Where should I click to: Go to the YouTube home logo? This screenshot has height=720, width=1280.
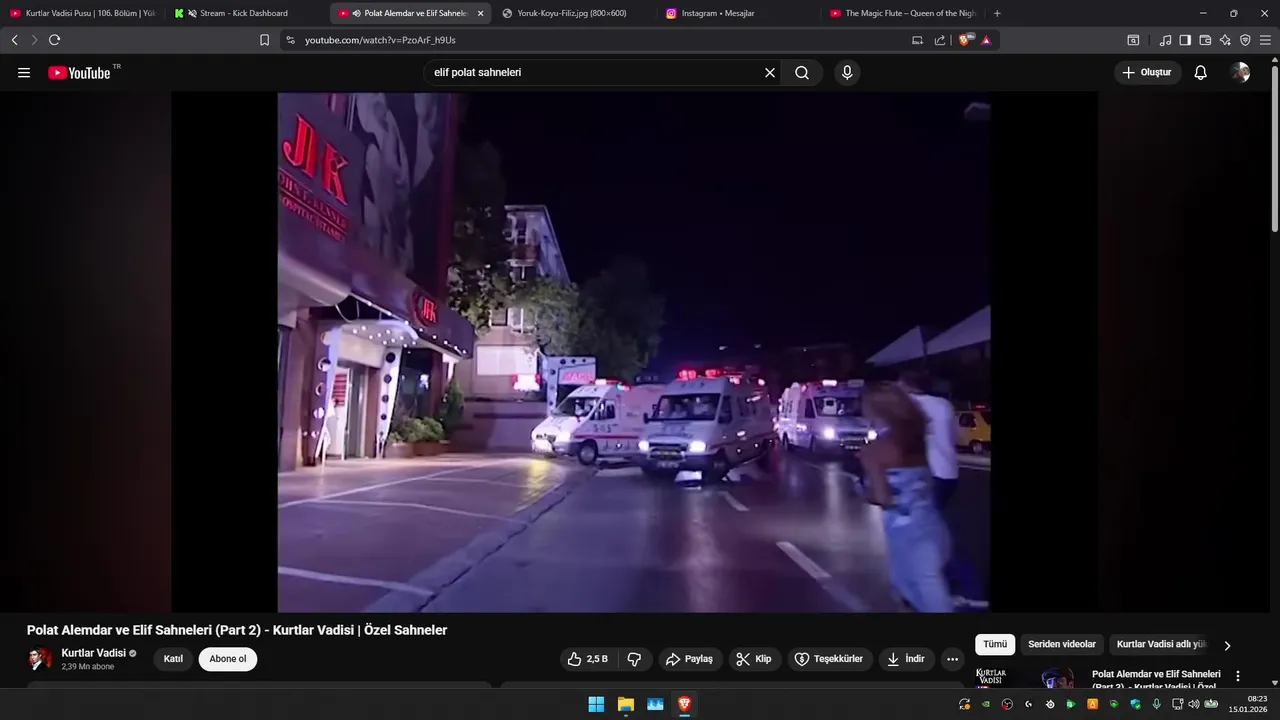click(x=79, y=73)
